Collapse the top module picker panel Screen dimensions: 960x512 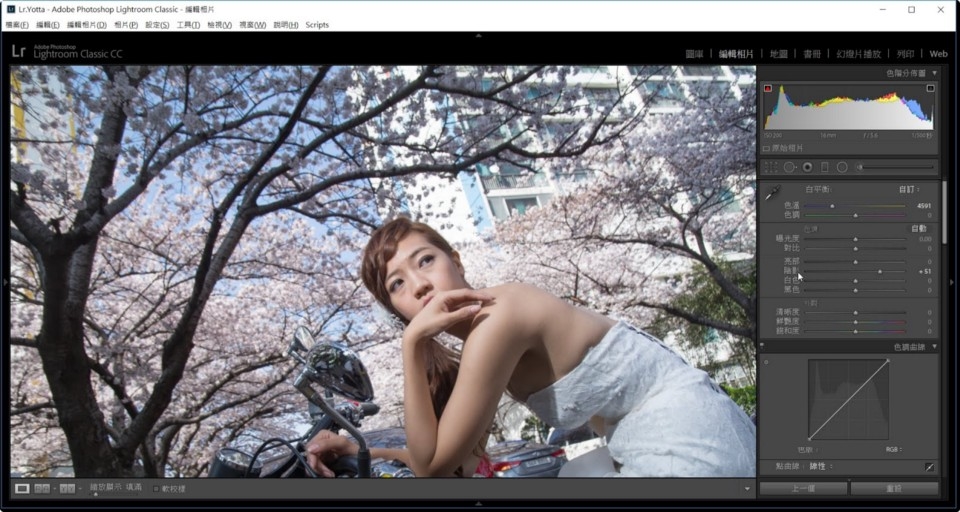pos(479,36)
